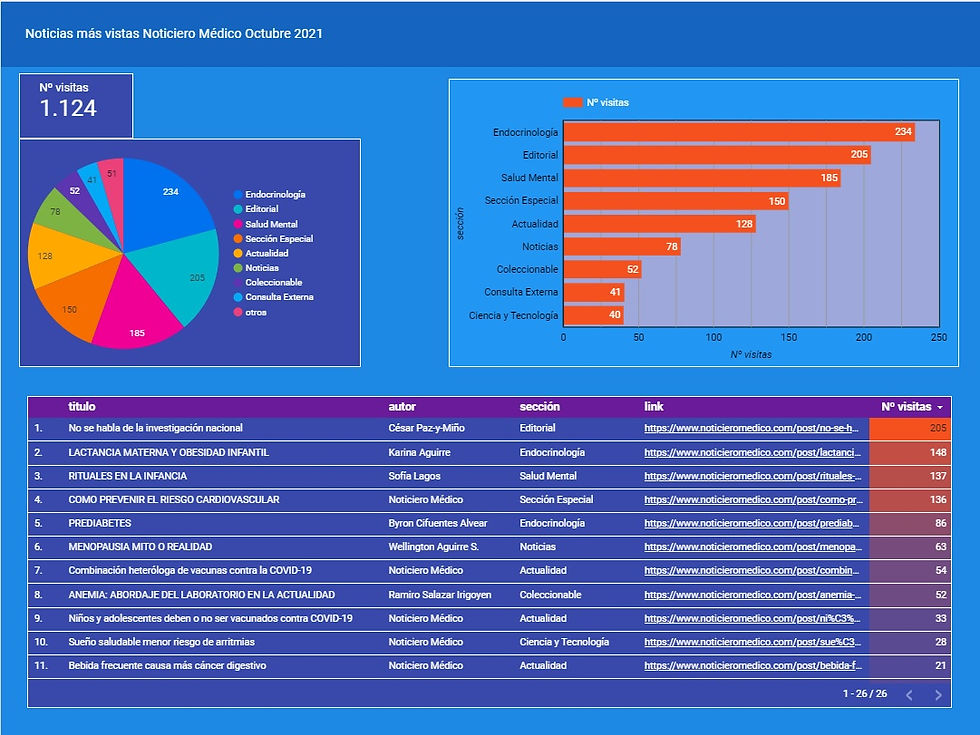The height and width of the screenshot is (735, 980).
Task: Go to previous table page arrow
Action: pos(909,695)
